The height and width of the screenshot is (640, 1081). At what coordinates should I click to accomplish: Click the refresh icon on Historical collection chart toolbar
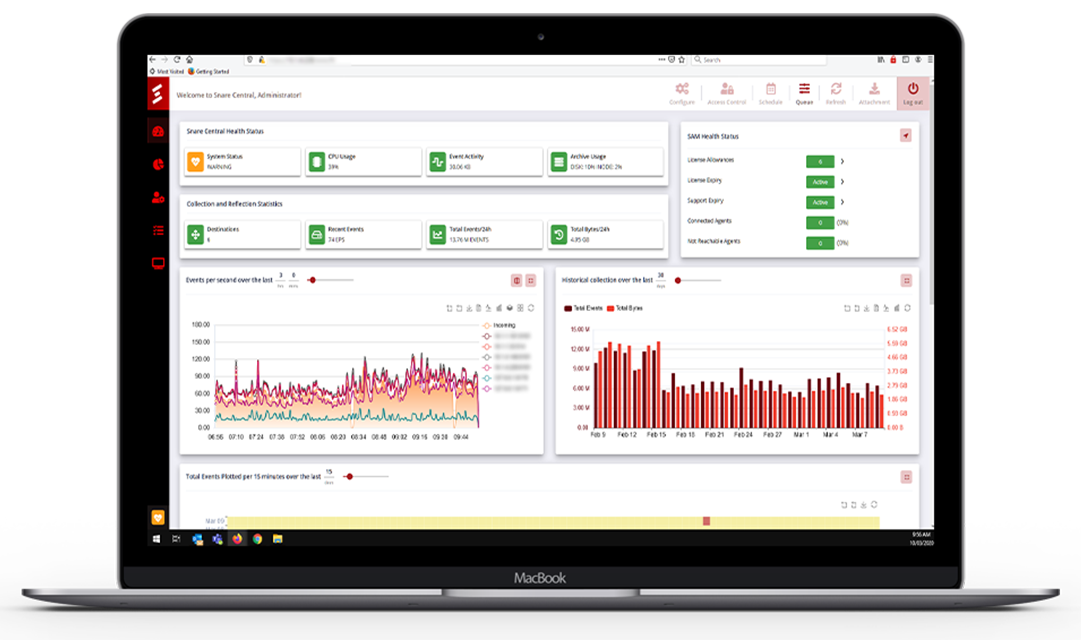click(x=907, y=308)
